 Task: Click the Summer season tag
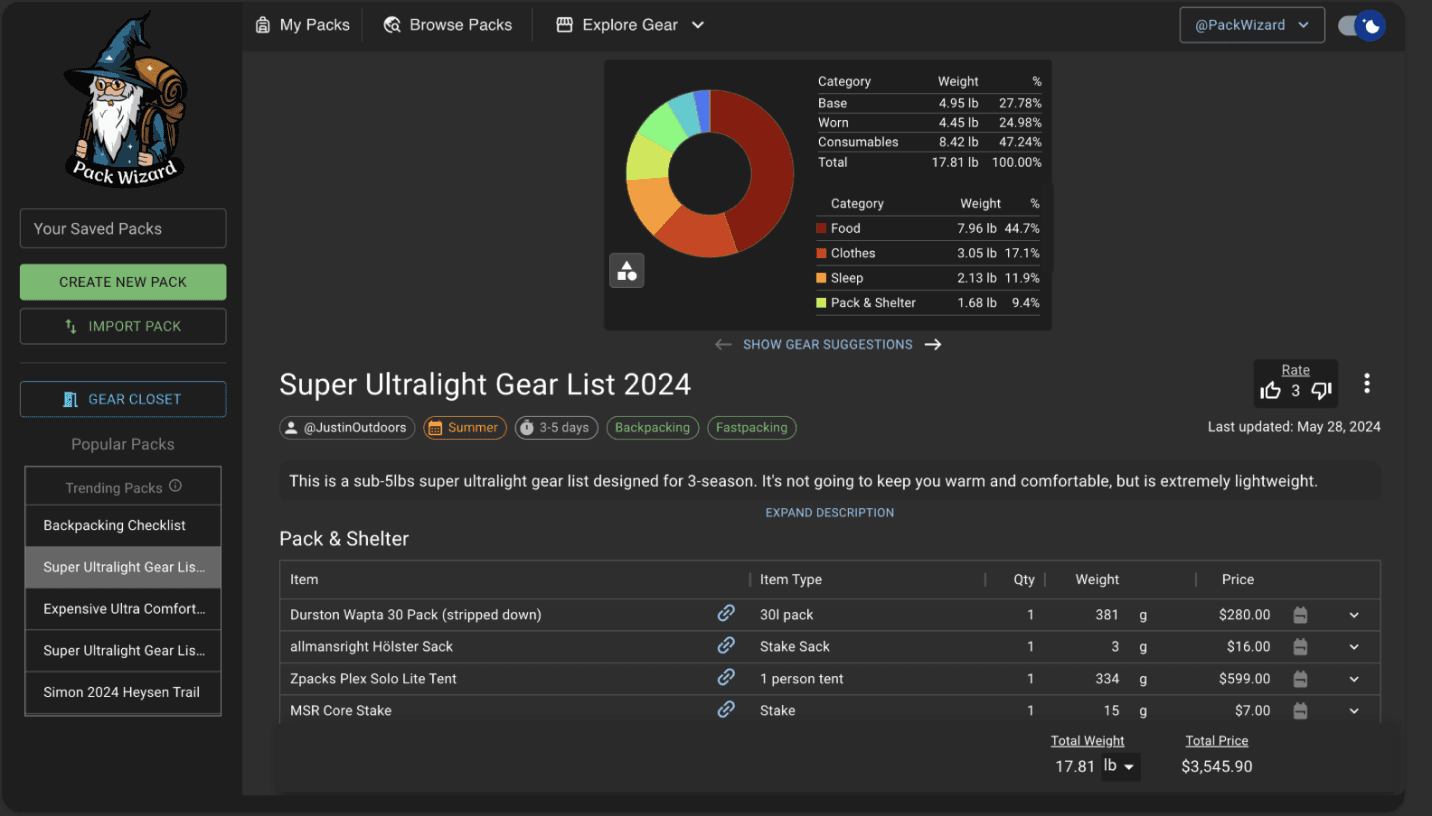tap(465, 428)
